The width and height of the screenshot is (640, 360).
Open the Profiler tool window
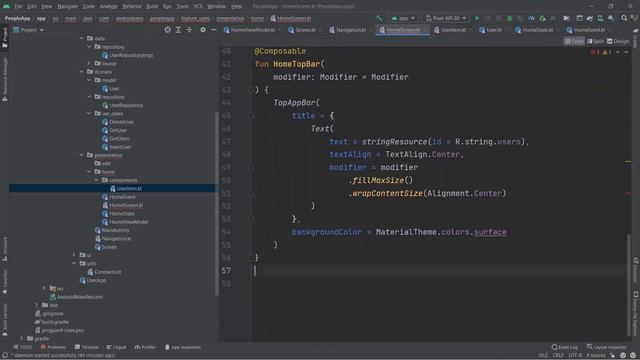pos(145,347)
